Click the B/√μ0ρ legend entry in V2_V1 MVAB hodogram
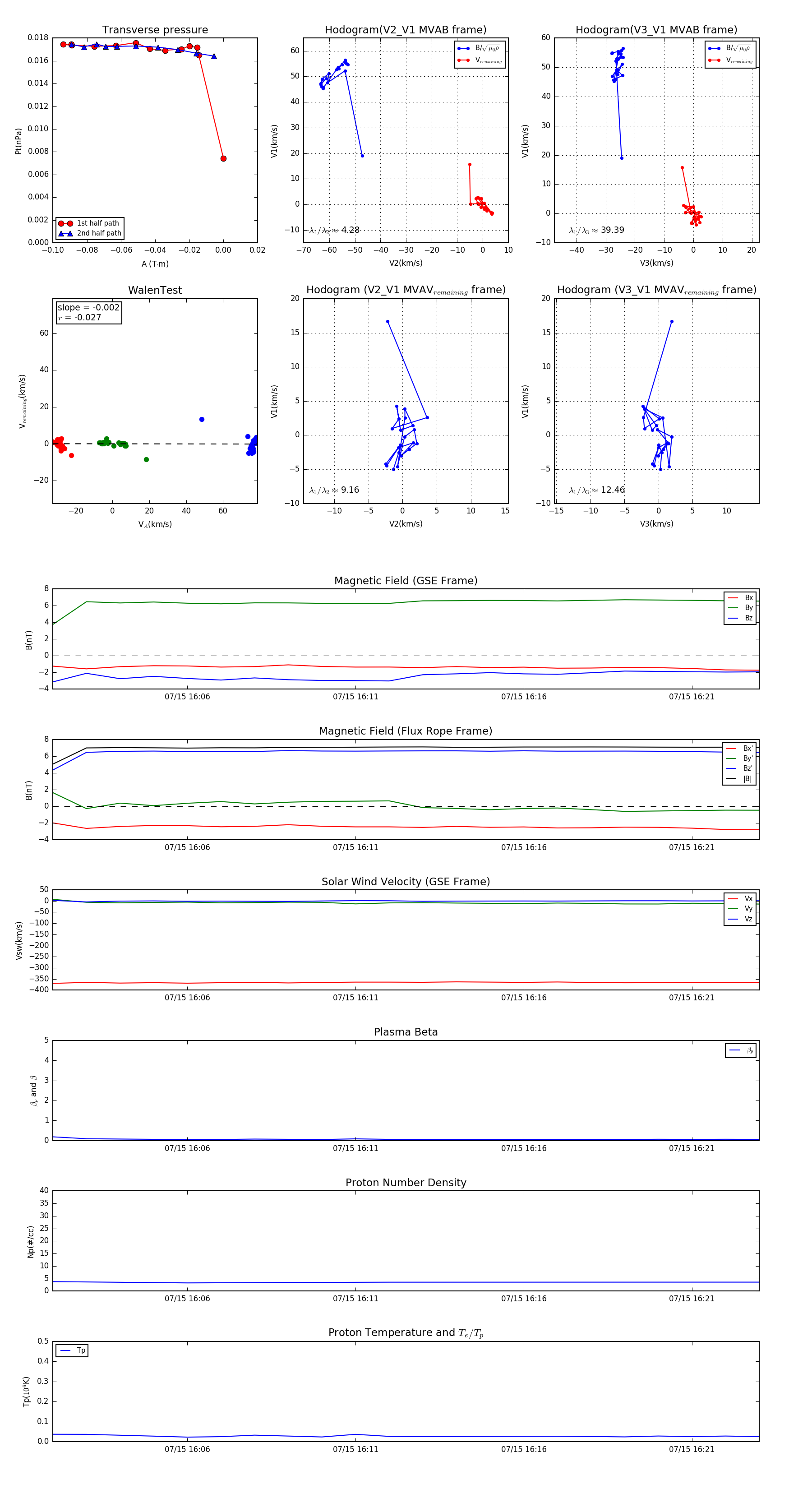Viewport: 812px width, 1489px height. click(479, 49)
